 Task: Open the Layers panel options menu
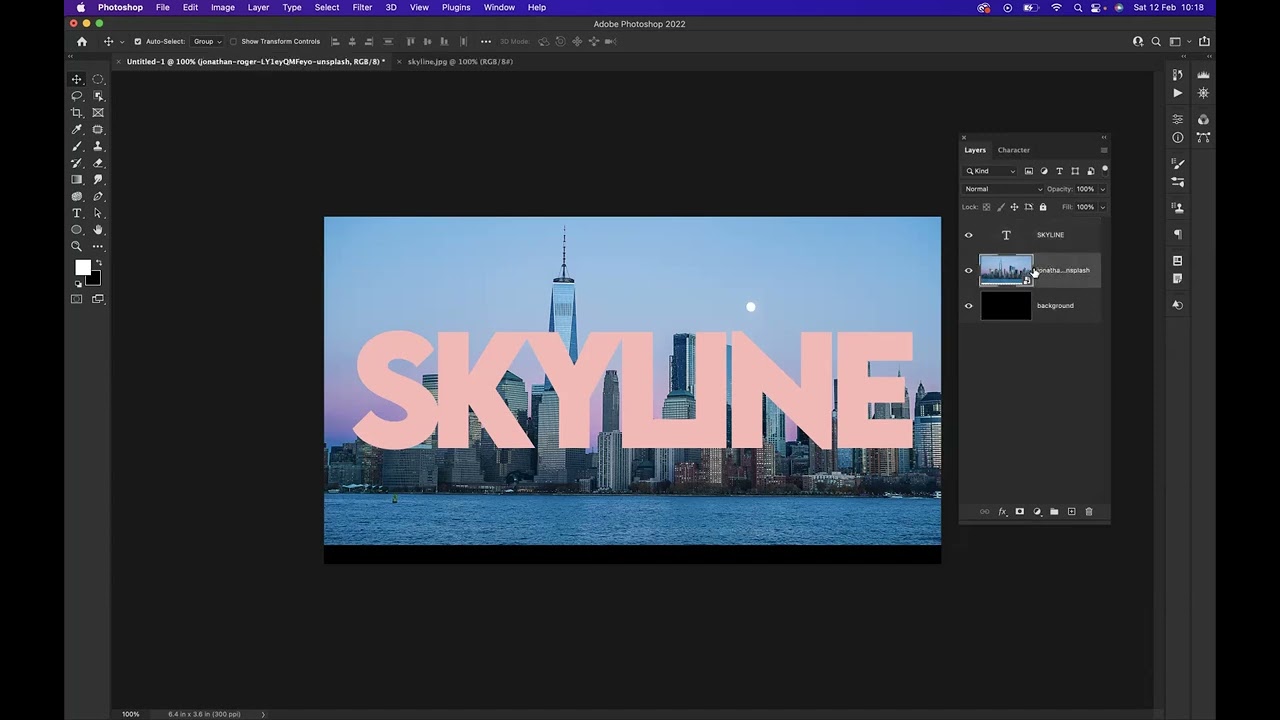1104,150
